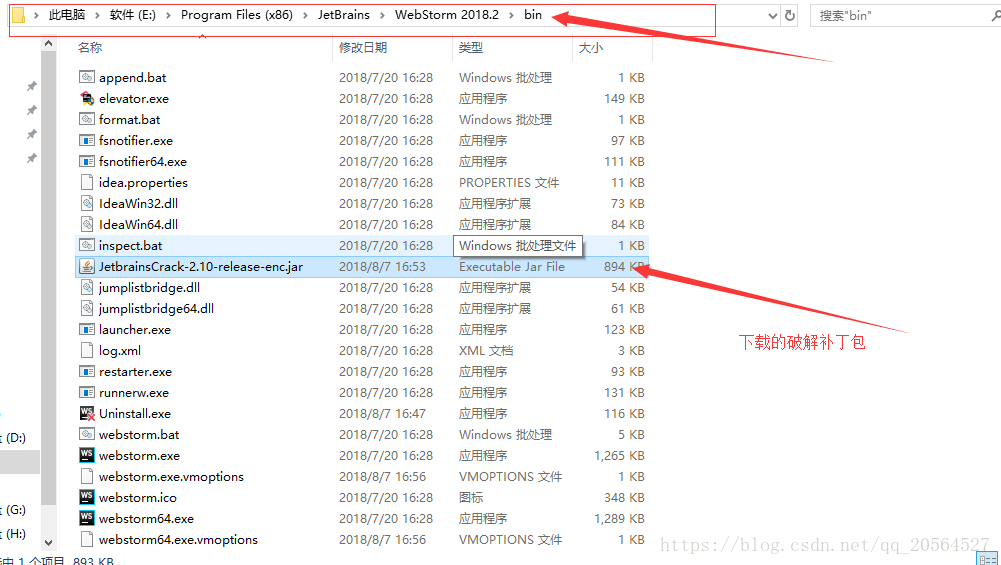
Task: Click the log.xml file icon
Action: coord(87,350)
